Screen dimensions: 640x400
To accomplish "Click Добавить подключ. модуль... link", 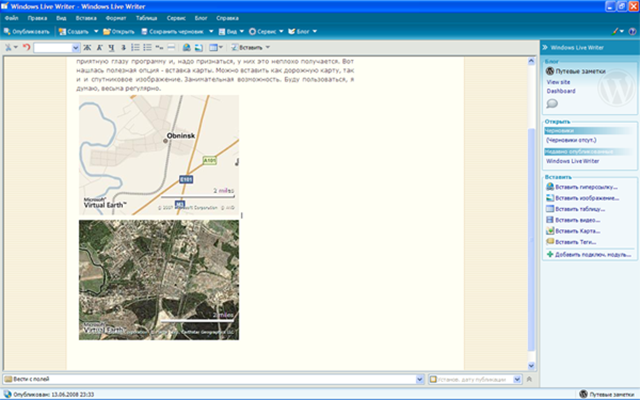I will tap(593, 254).
